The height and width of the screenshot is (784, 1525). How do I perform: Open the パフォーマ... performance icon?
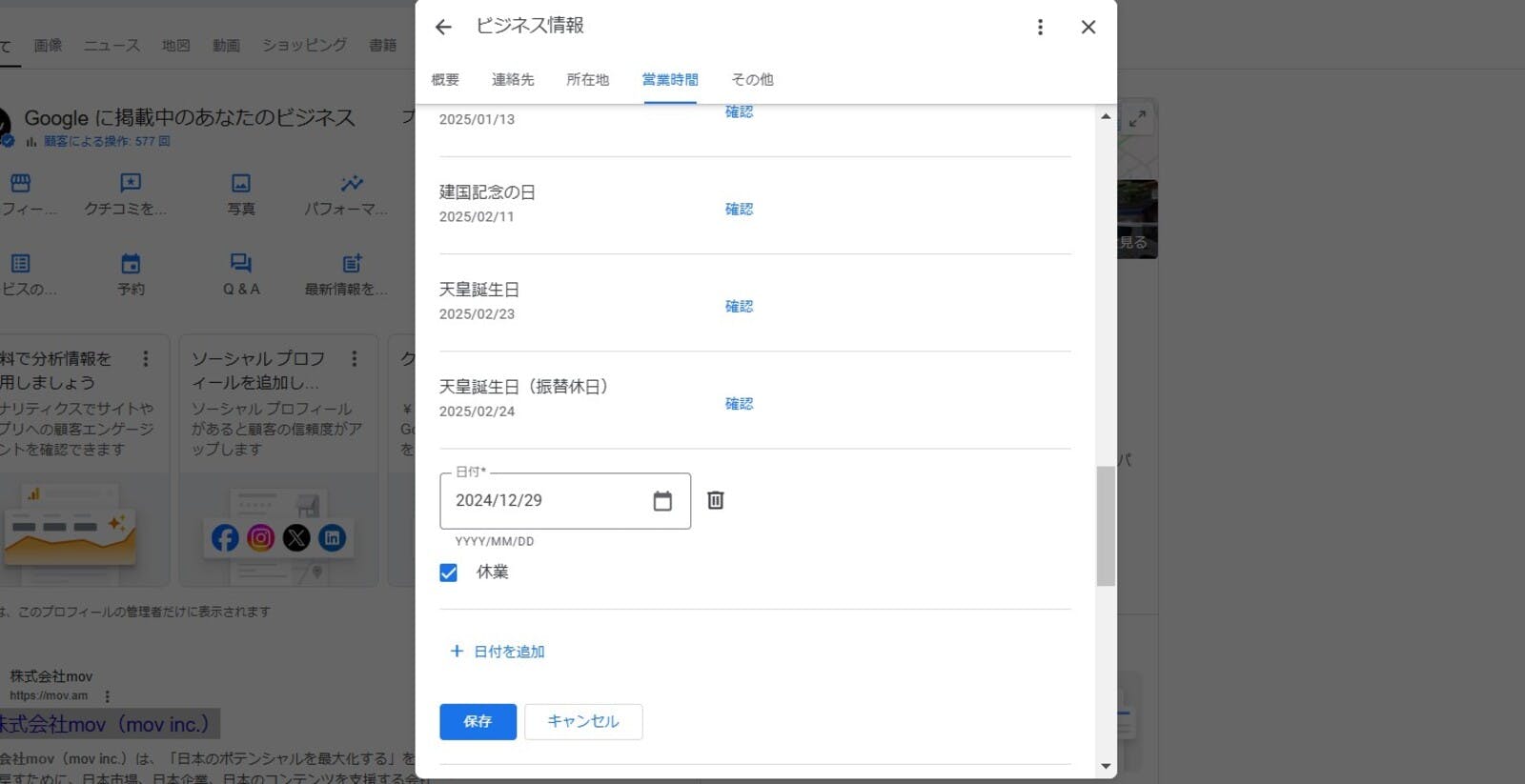point(351,183)
